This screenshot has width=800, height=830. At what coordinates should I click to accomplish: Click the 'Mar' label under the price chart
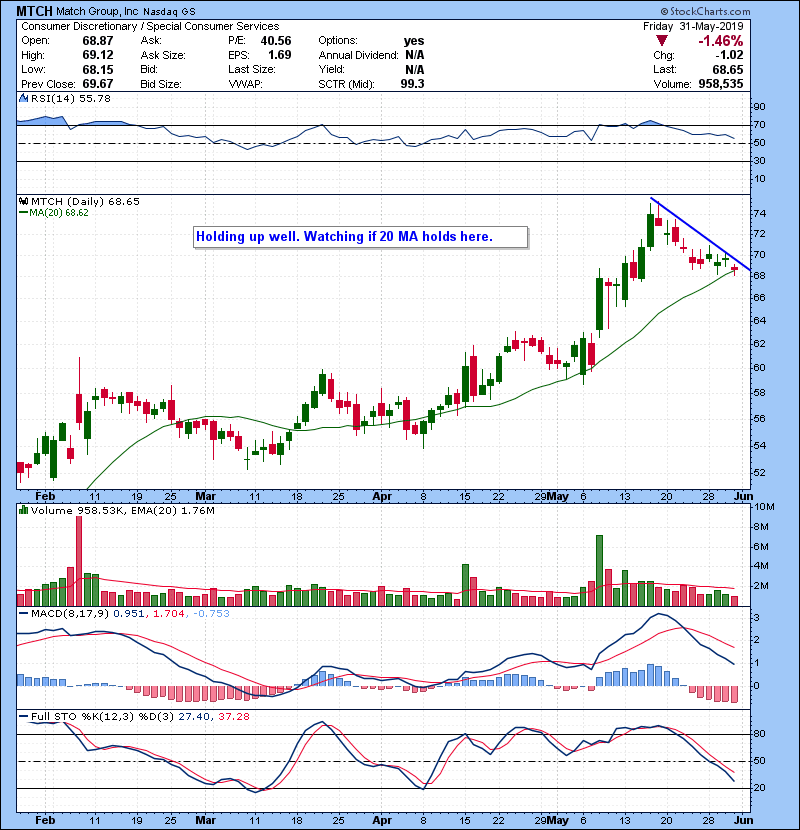205,497
